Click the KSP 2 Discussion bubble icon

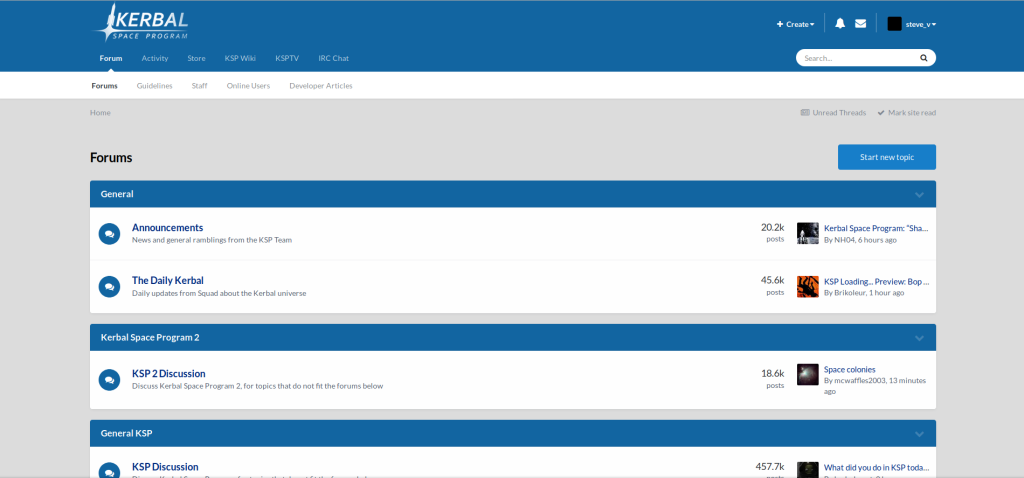109,379
